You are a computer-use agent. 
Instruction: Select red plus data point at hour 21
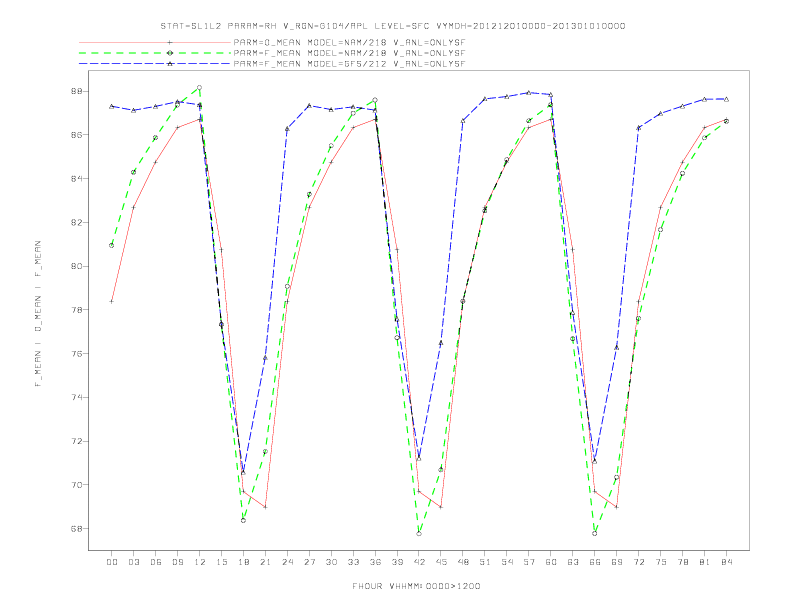(x=265, y=507)
